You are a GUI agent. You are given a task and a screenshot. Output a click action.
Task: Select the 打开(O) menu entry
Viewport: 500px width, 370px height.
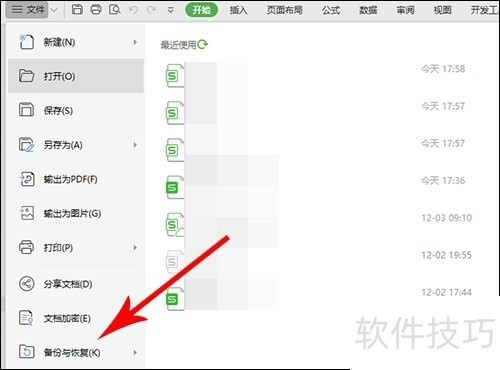pyautogui.click(x=76, y=76)
